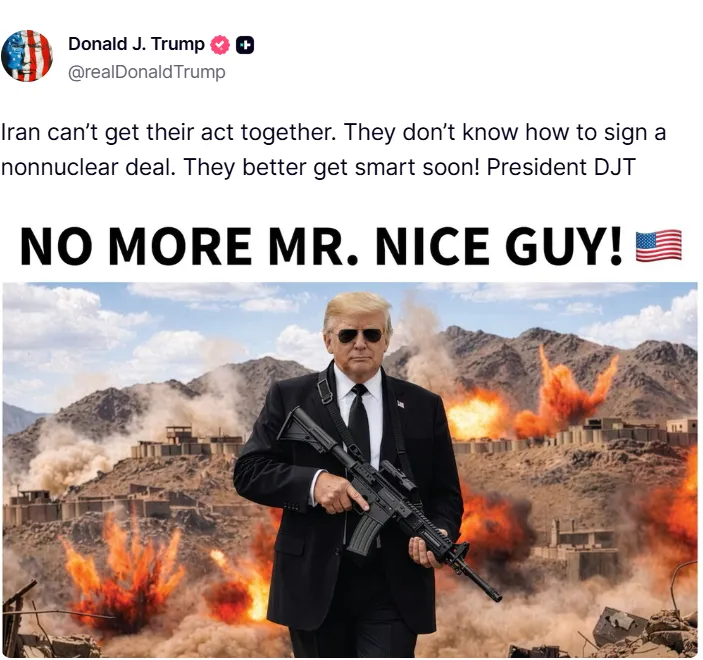Click the American flag emoji after headline
The height and width of the screenshot is (660, 703).
pos(659,245)
